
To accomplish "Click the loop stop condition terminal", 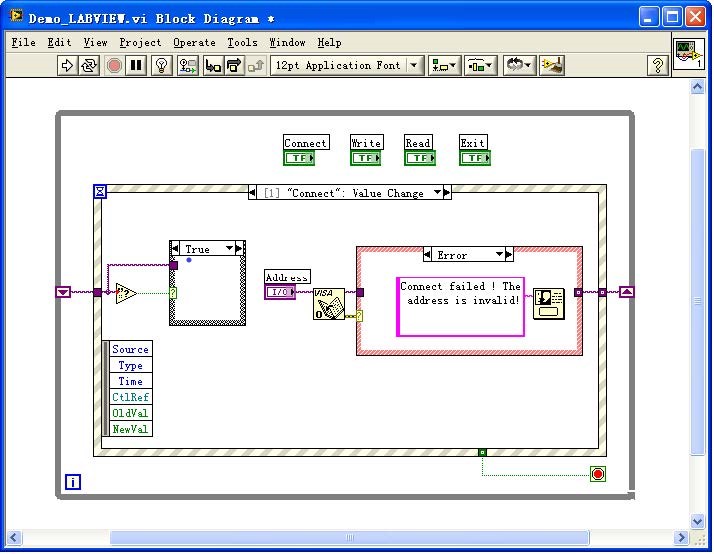I will tap(598, 474).
